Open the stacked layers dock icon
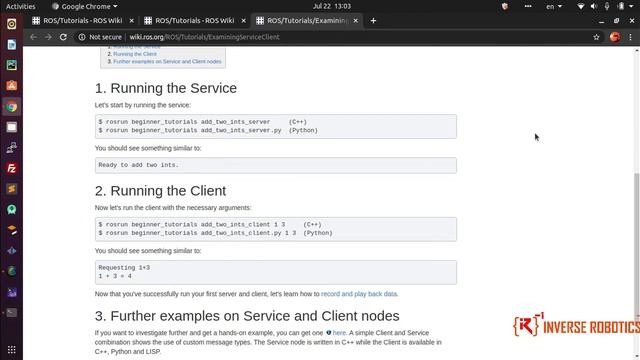640x360 pixels. [x=11, y=230]
